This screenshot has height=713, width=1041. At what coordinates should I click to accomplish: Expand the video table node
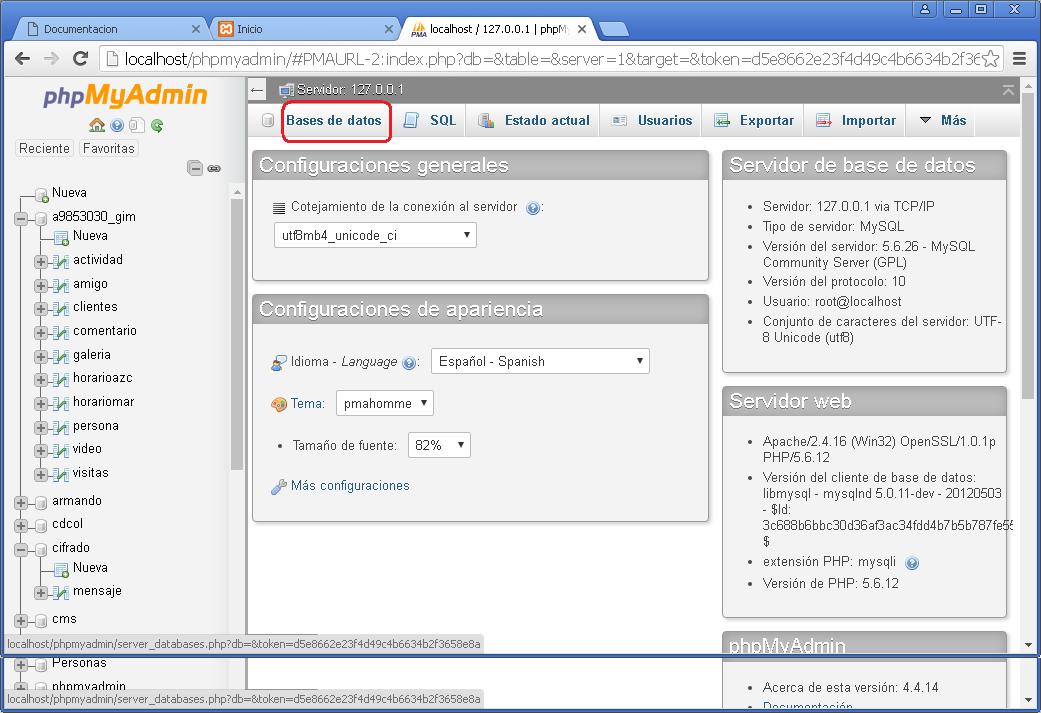coord(41,451)
